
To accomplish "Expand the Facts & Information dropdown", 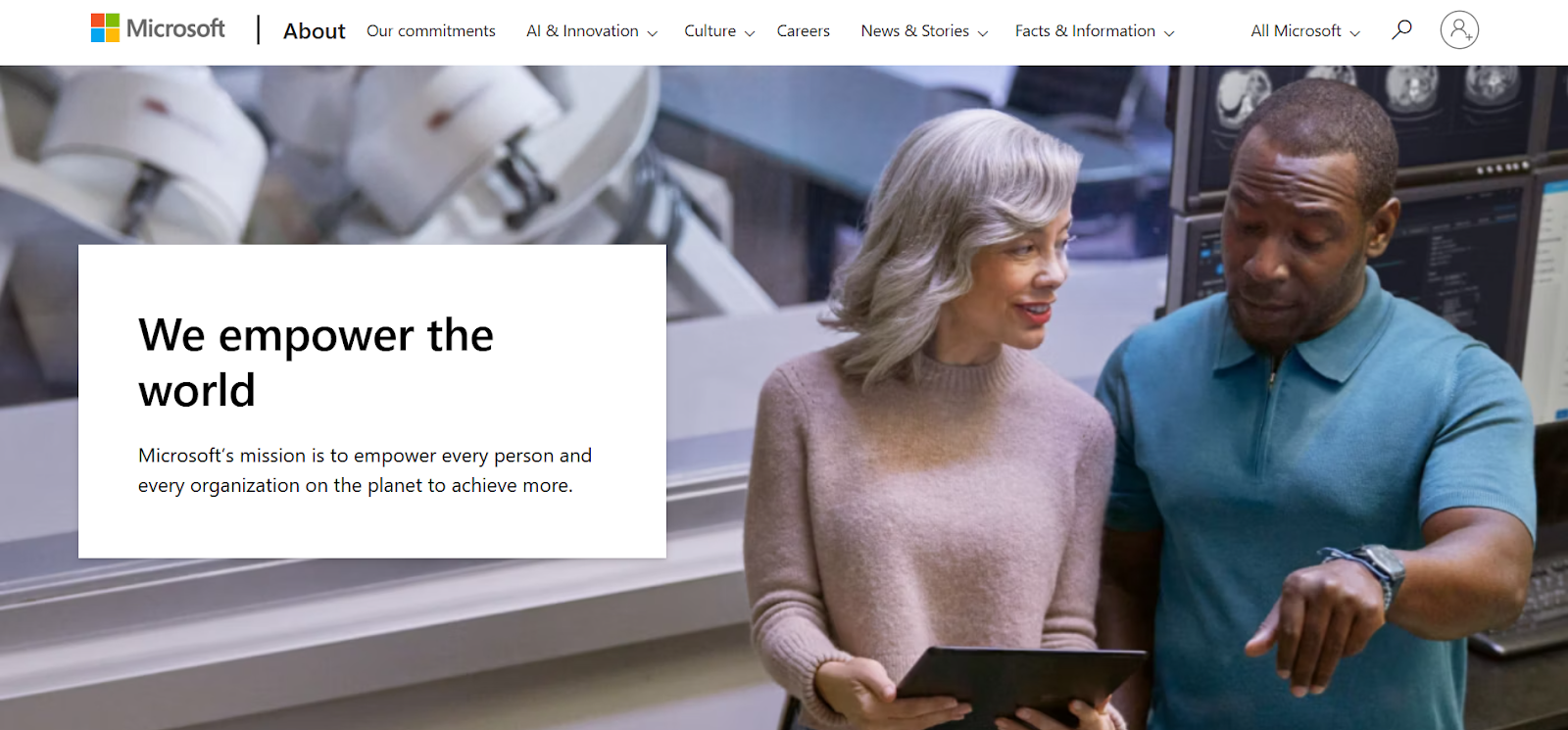I will click(1094, 31).
